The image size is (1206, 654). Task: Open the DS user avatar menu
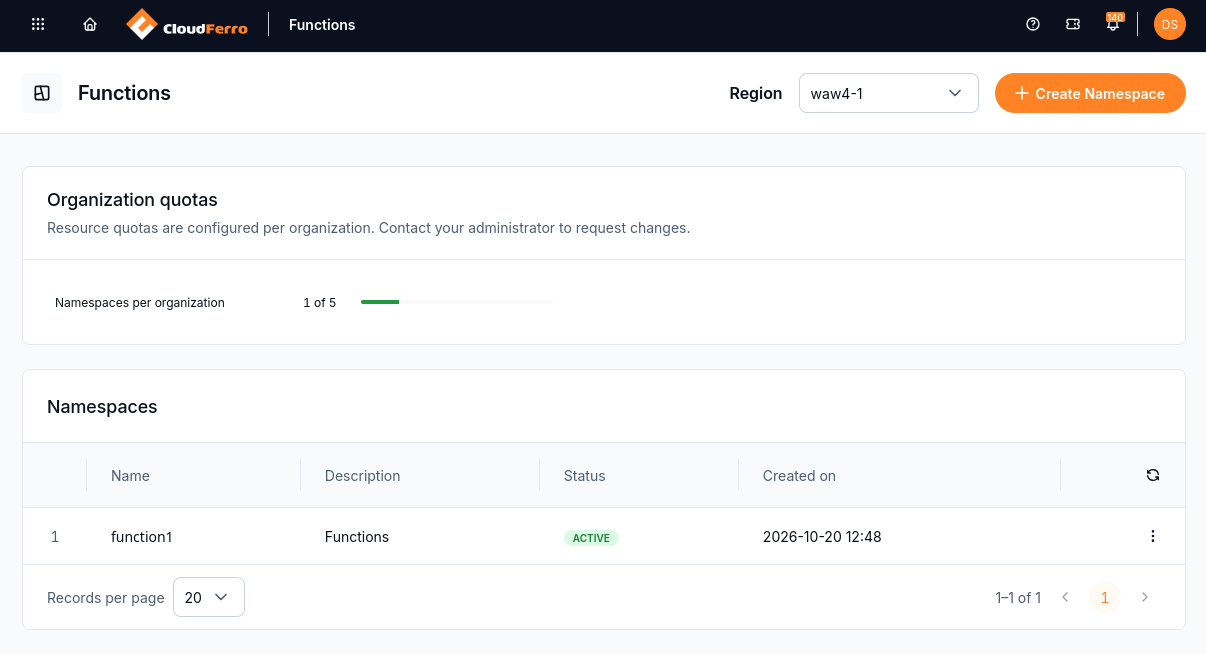pos(1170,25)
